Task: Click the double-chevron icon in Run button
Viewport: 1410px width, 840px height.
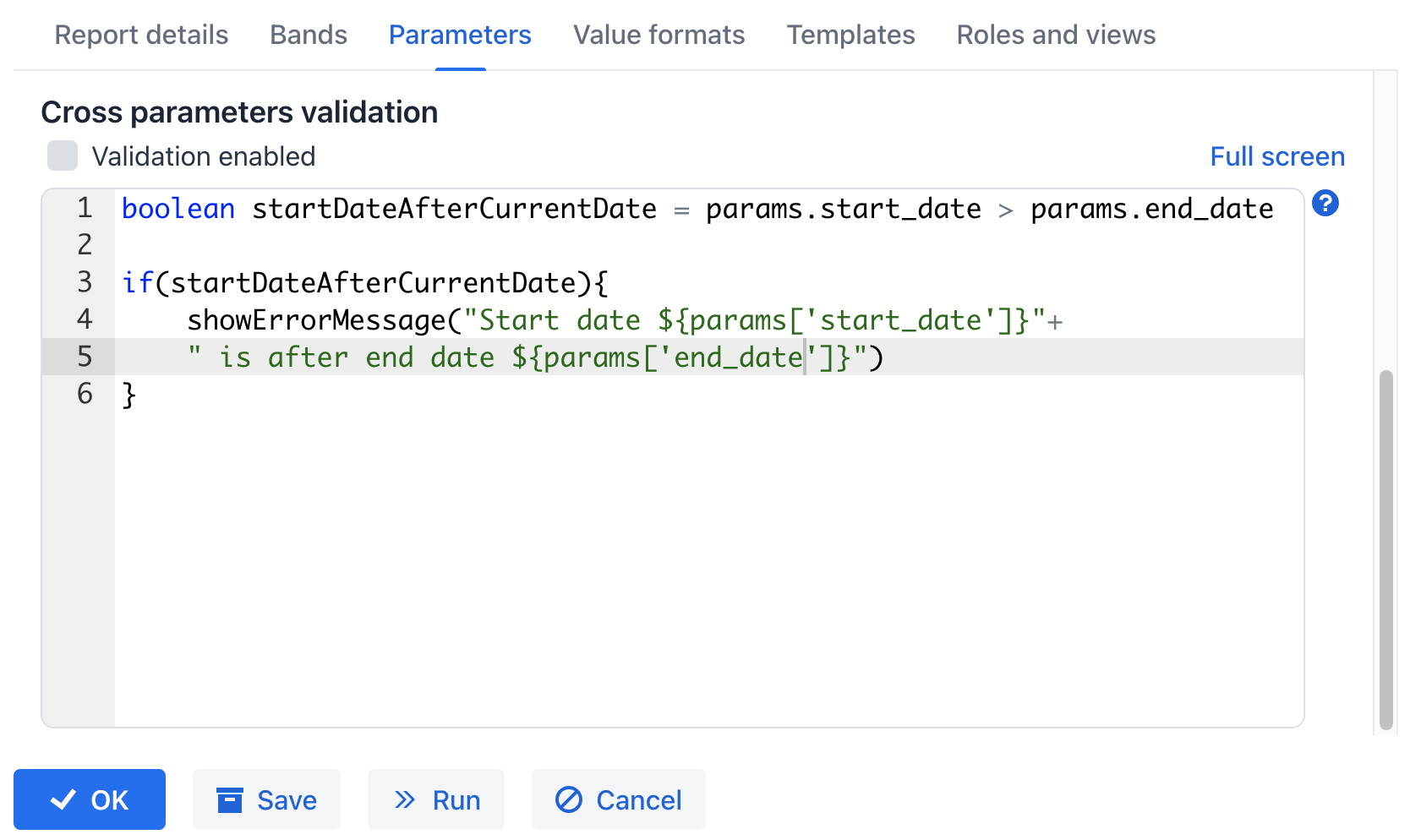Action: (406, 799)
